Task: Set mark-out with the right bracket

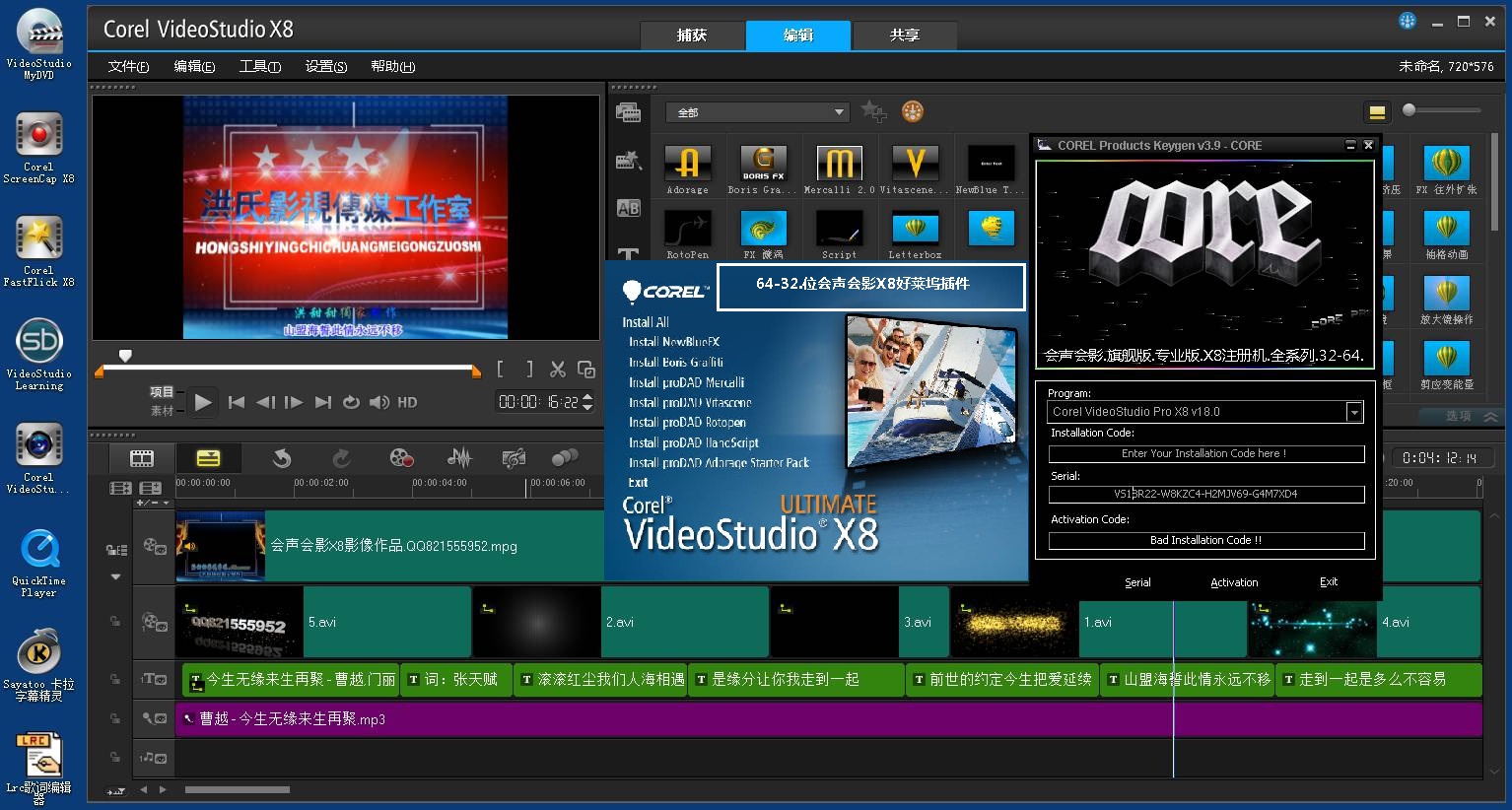Action: click(528, 370)
